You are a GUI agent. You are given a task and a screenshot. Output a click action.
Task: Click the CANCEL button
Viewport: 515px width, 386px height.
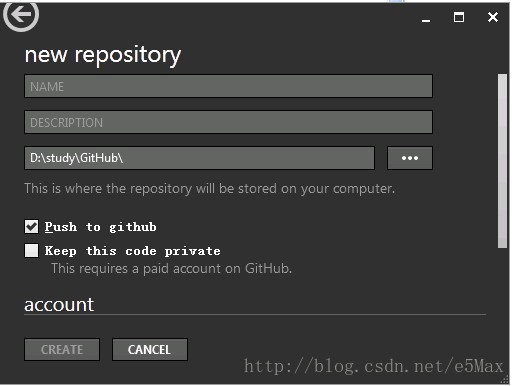[150, 349]
